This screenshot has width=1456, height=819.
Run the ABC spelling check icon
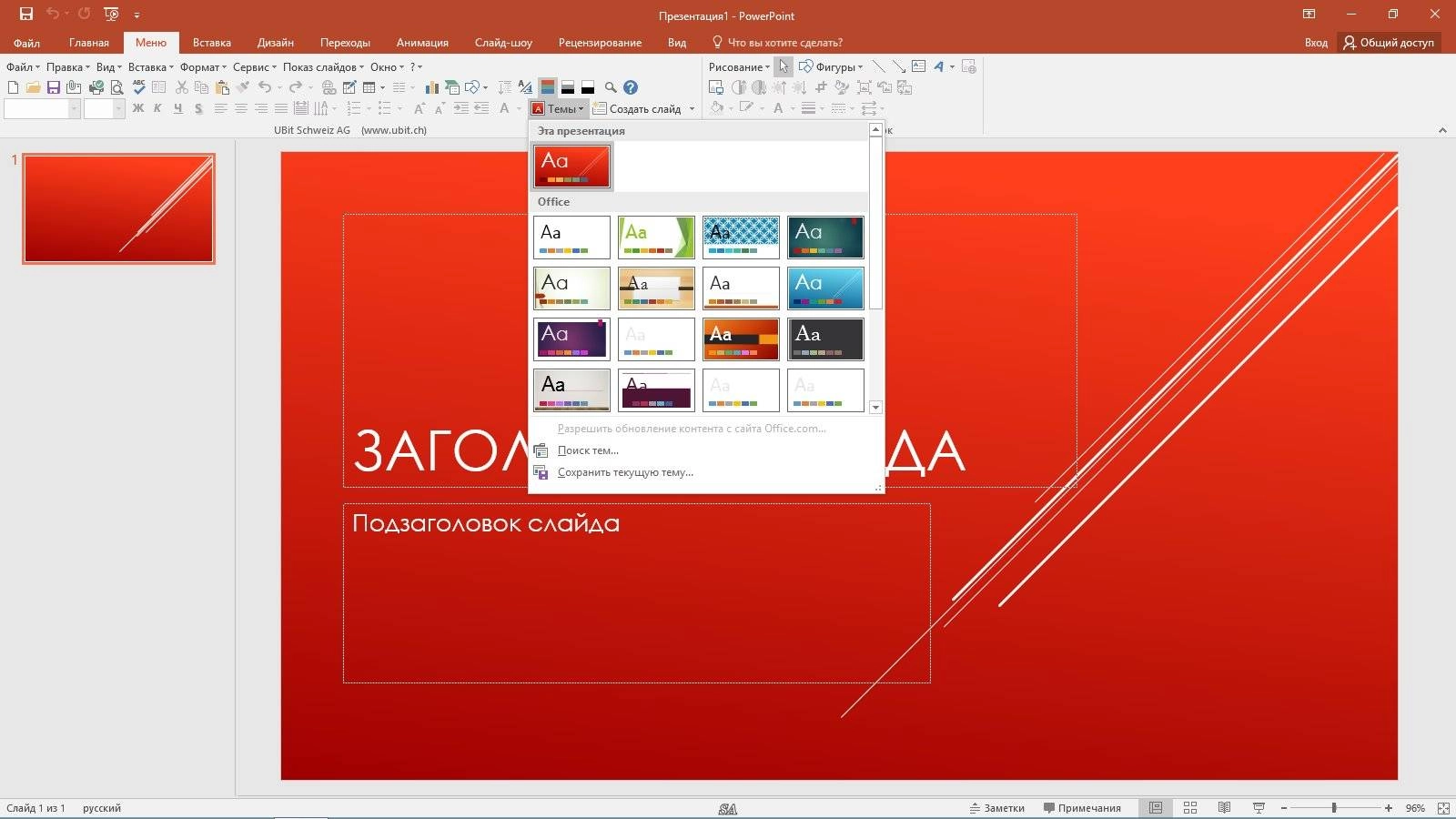tap(138, 86)
